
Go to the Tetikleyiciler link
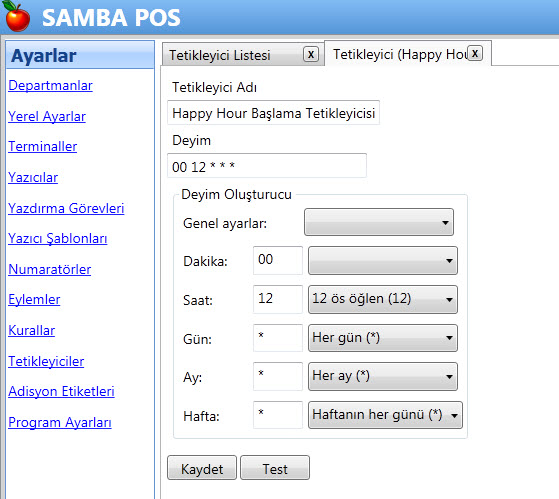[x=46, y=361]
